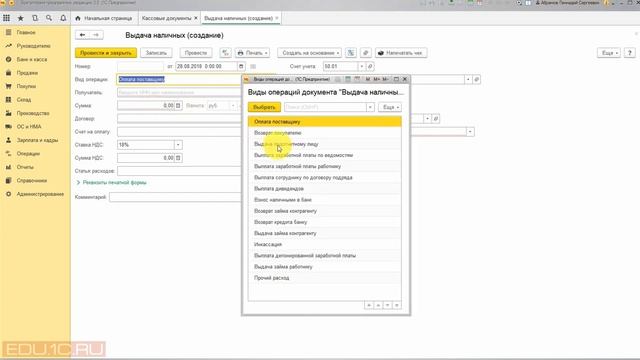Screen dimensions: 640x360
Task: Click document structure icon next to Создать на основании
Action: click(351, 53)
